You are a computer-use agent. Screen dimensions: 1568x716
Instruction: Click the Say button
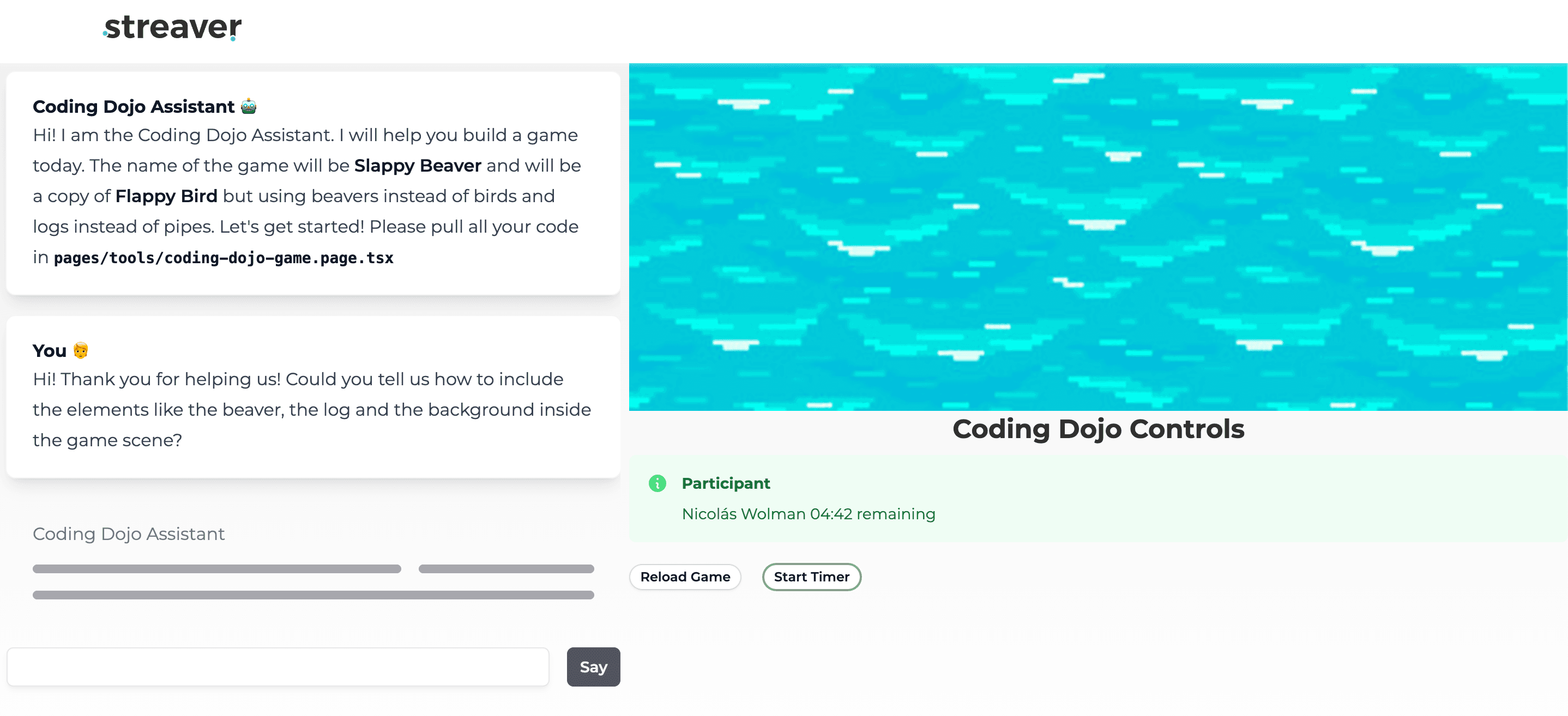593,667
